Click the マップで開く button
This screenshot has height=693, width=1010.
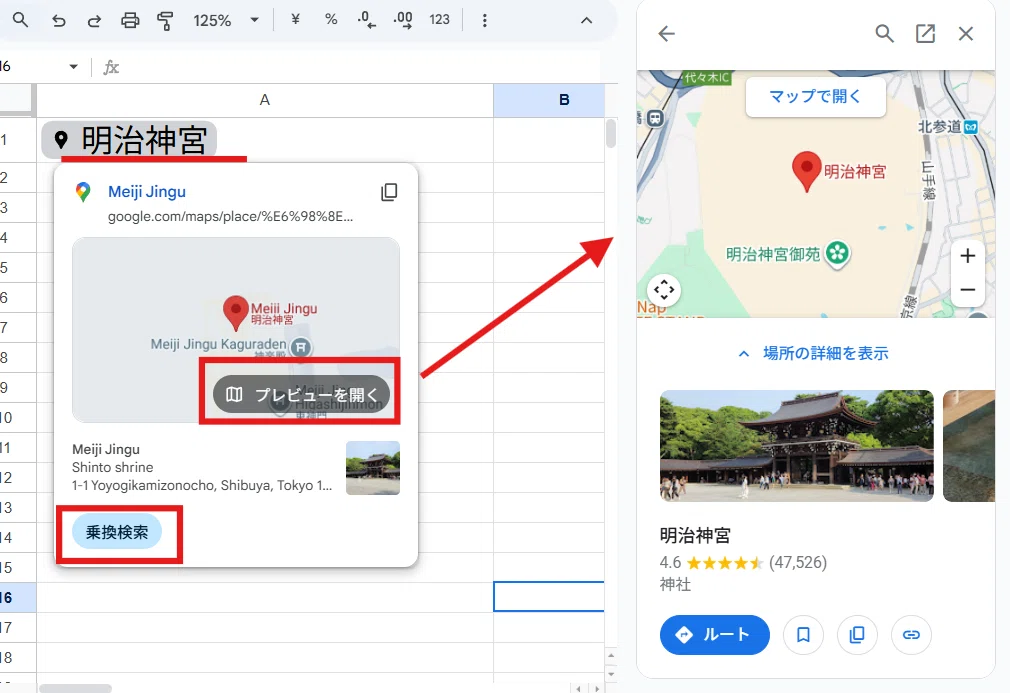pos(815,97)
